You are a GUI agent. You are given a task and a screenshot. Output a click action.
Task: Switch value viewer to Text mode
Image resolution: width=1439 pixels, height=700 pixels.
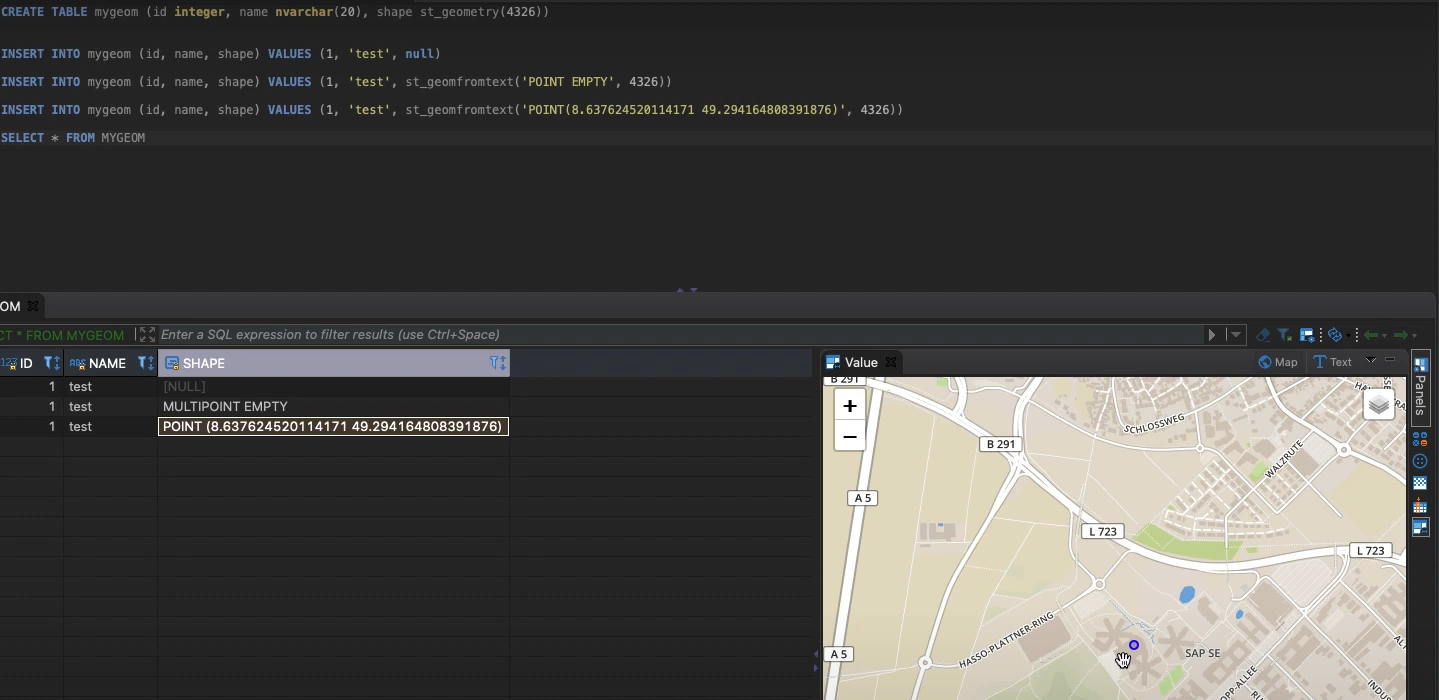(x=1333, y=362)
